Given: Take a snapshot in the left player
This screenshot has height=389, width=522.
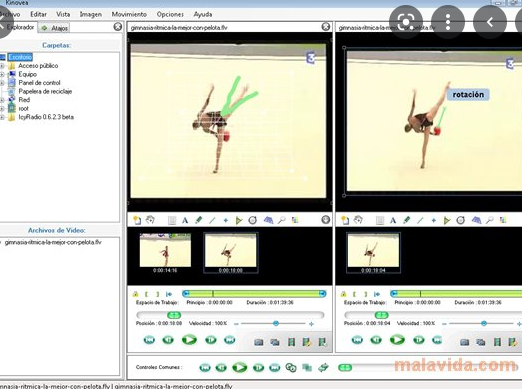Looking at the screenshot, I should [259, 342].
